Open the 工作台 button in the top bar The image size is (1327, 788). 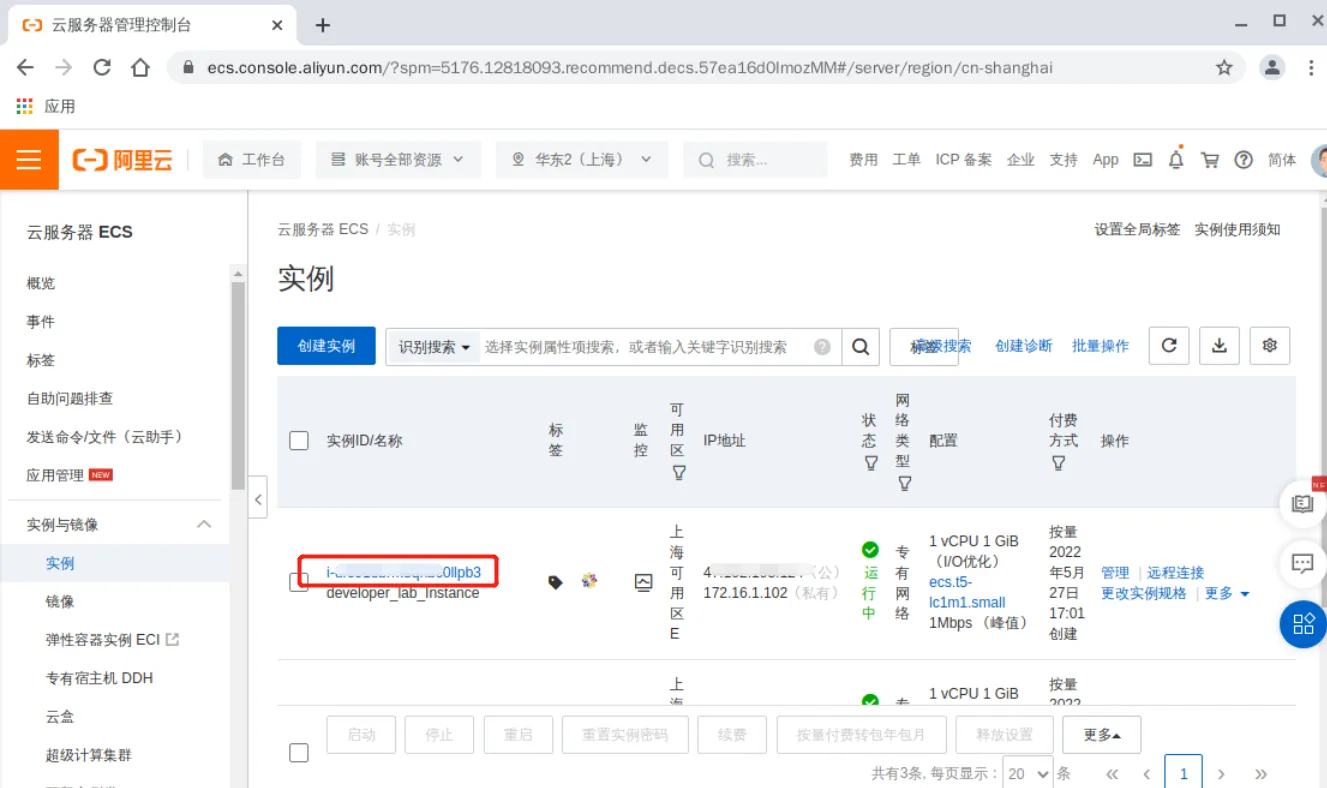click(252, 160)
